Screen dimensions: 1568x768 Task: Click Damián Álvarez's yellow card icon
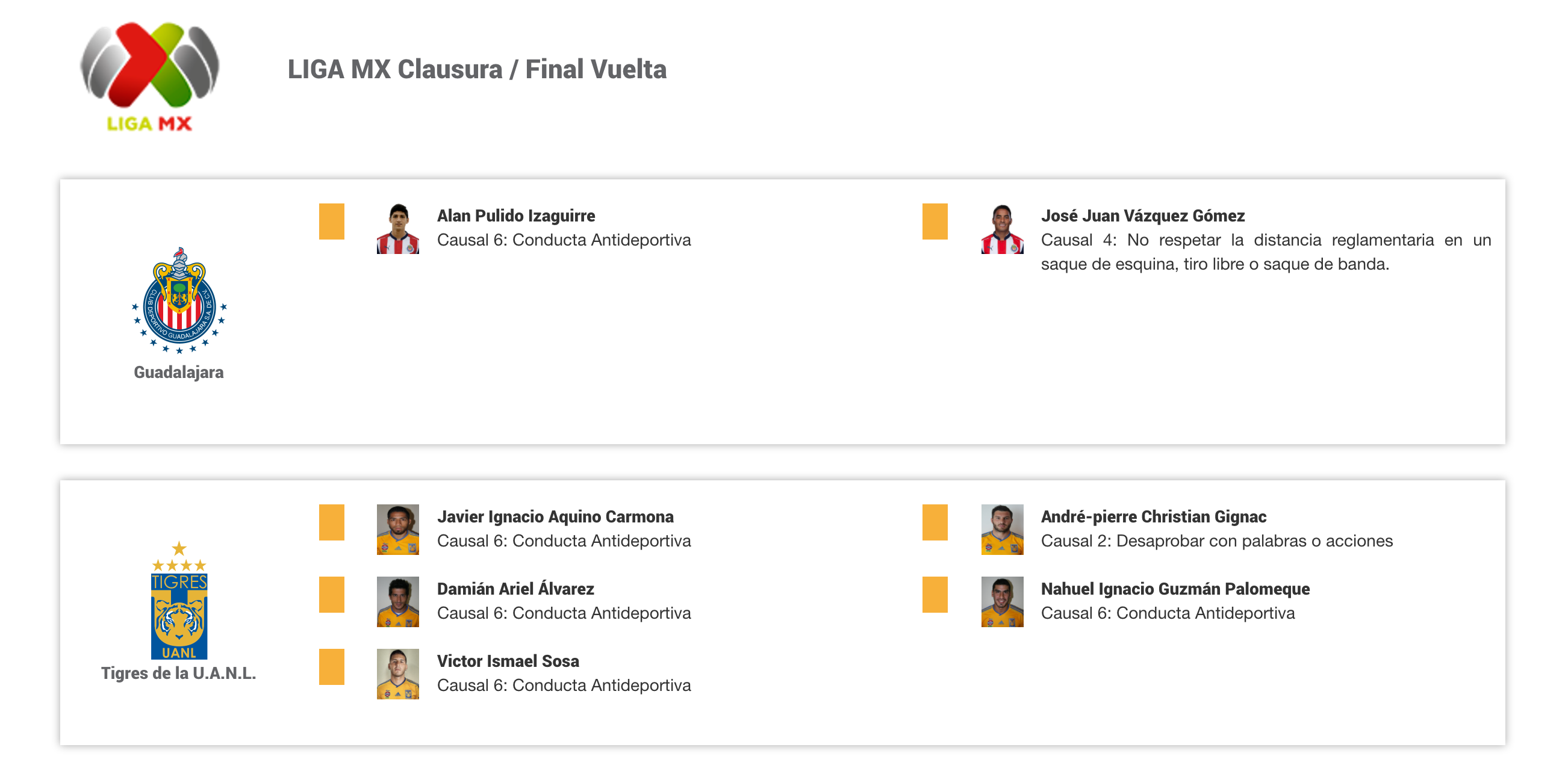[x=331, y=595]
